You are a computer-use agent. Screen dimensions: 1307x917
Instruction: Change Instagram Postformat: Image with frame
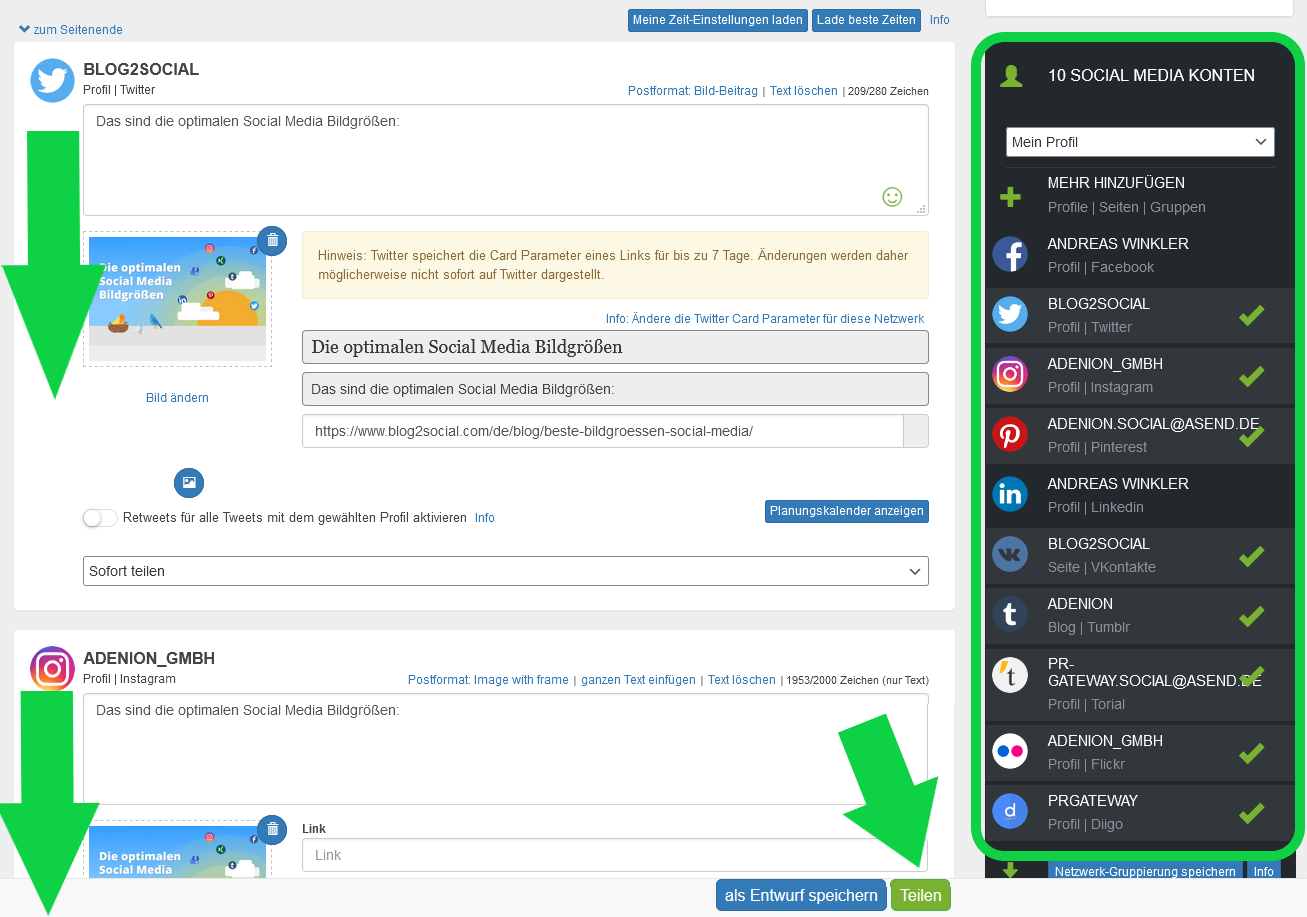[488, 679]
